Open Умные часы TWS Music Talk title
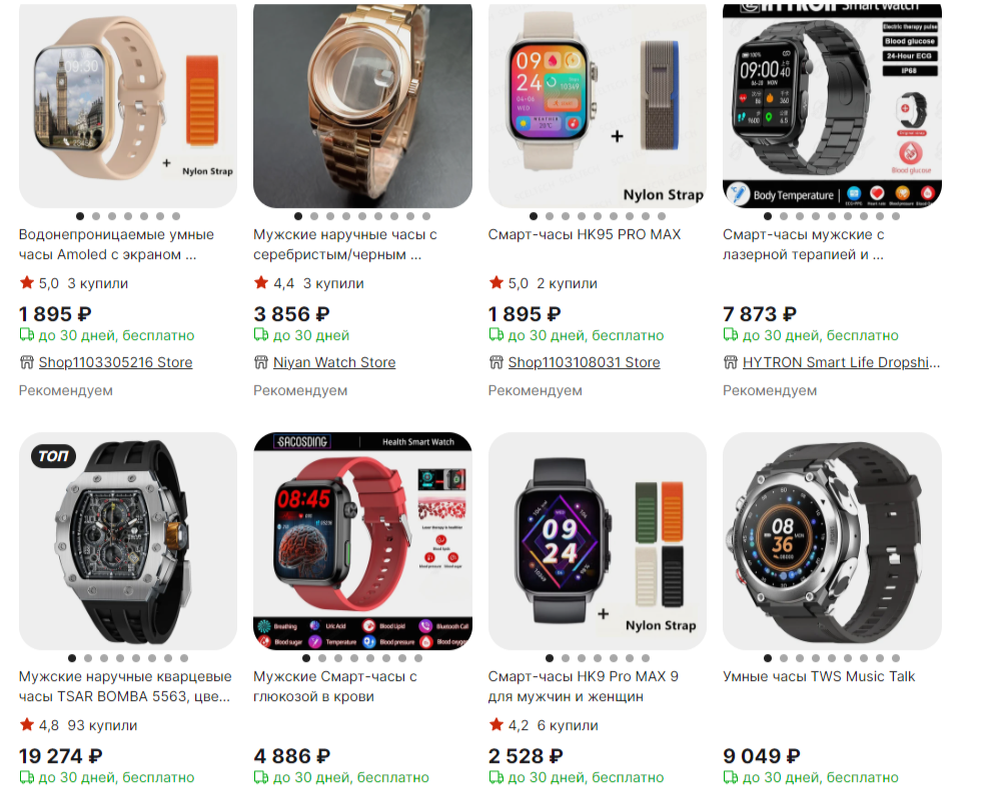Screen dimensions: 1003x793 click(x=819, y=677)
